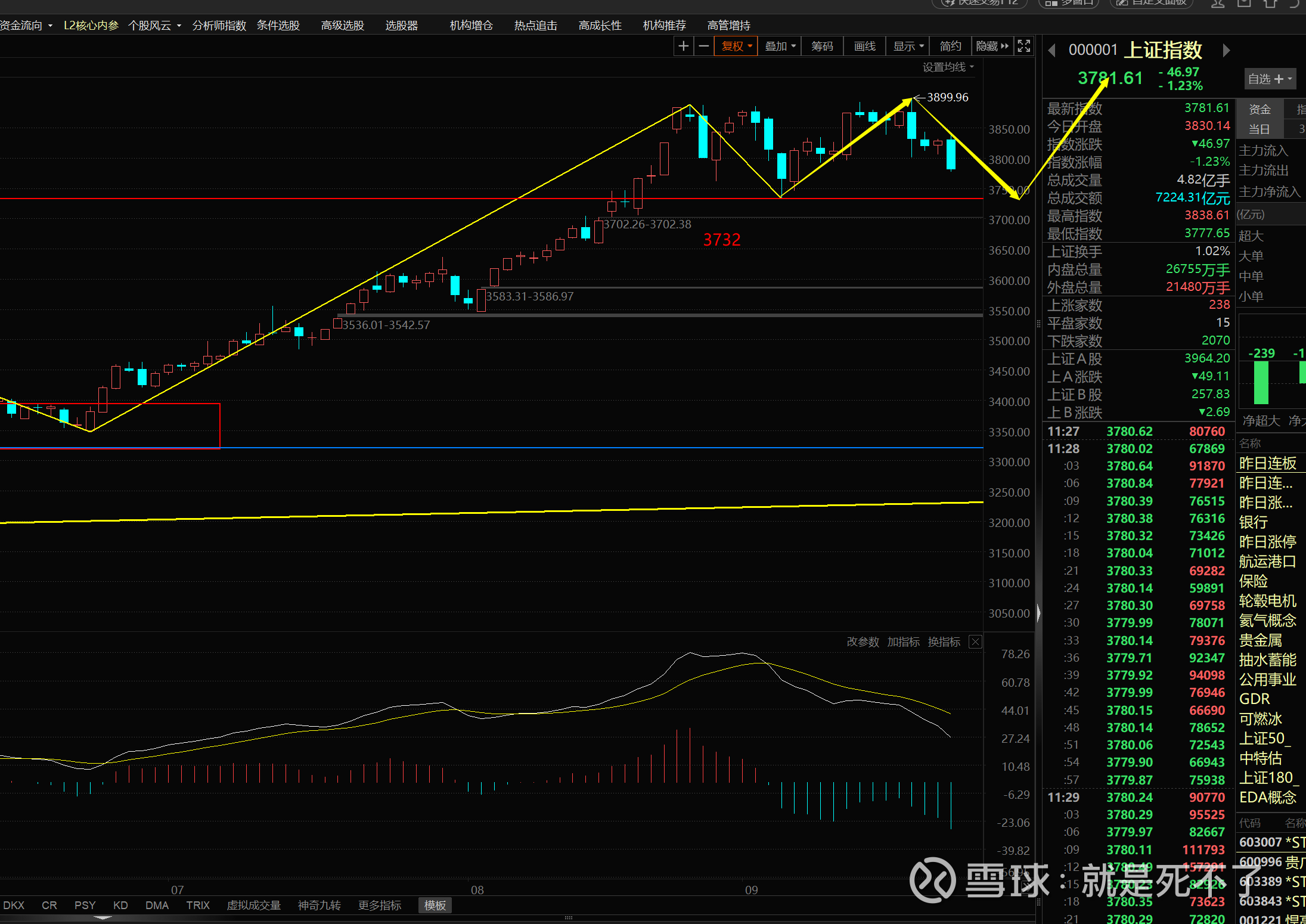Image resolution: width=1306 pixels, height=924 pixels.
Task: Expand the 显示 display dropdown
Action: click(908, 46)
